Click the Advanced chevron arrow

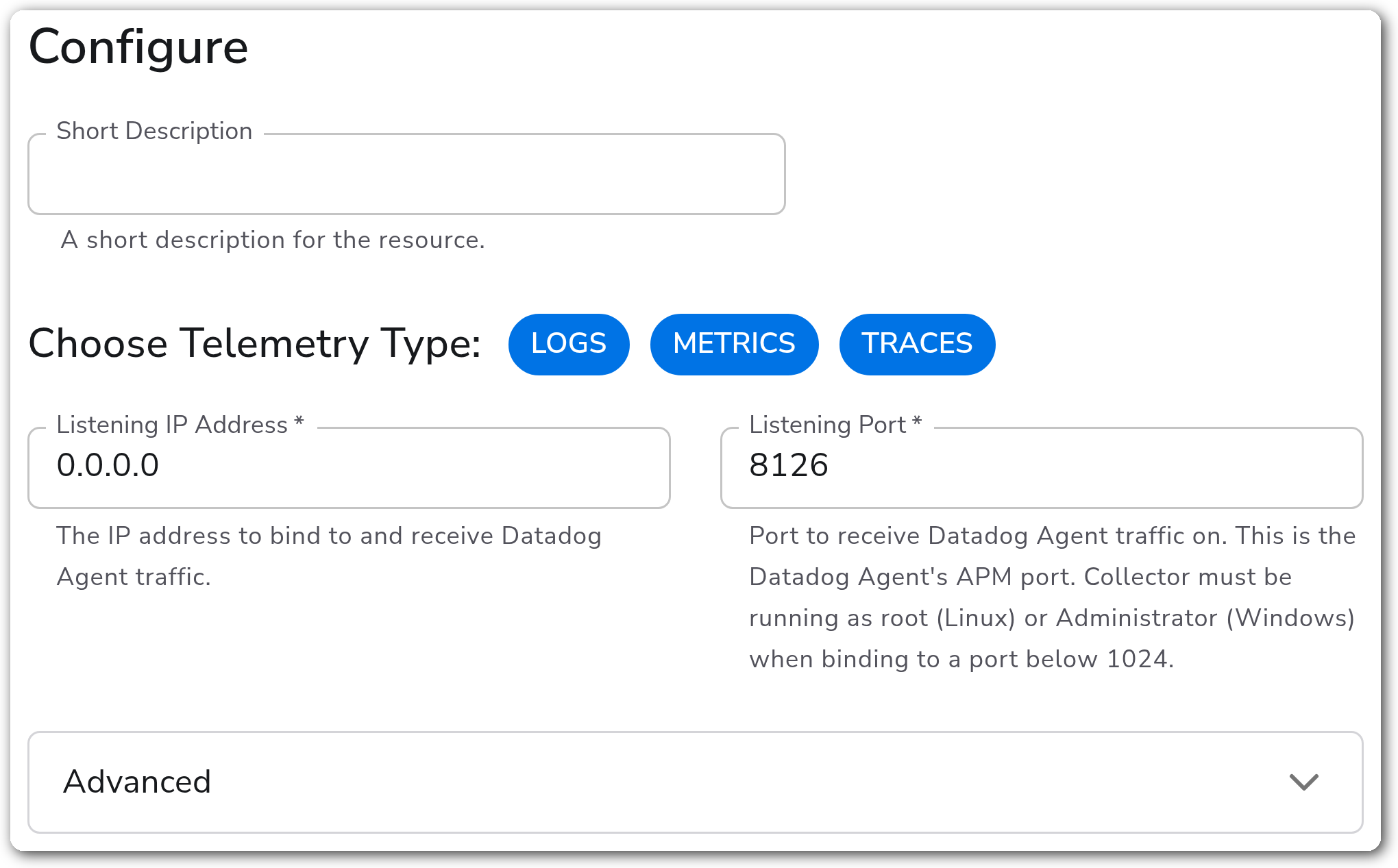1303,782
